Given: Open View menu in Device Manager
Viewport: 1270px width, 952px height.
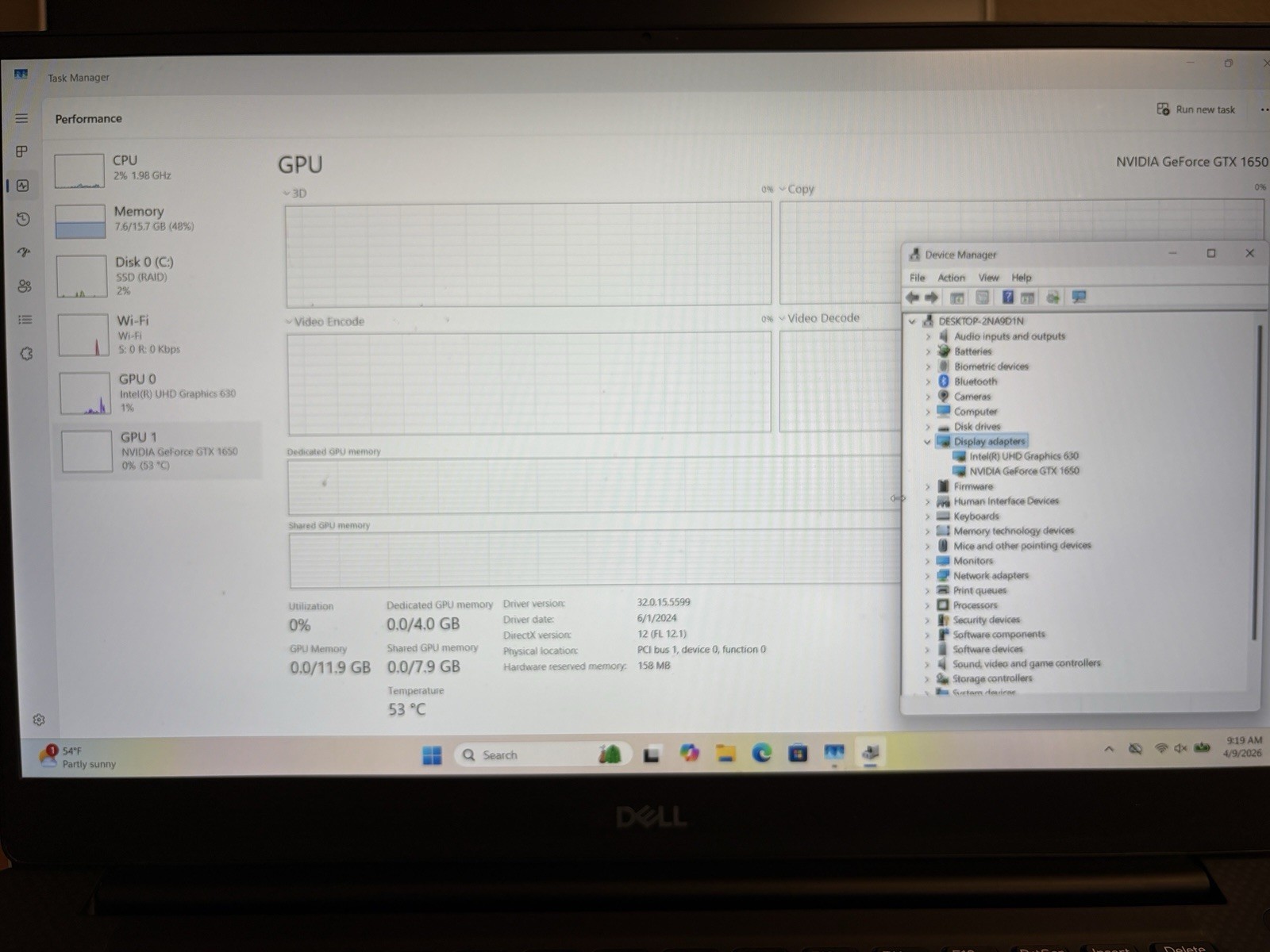Looking at the screenshot, I should [988, 278].
